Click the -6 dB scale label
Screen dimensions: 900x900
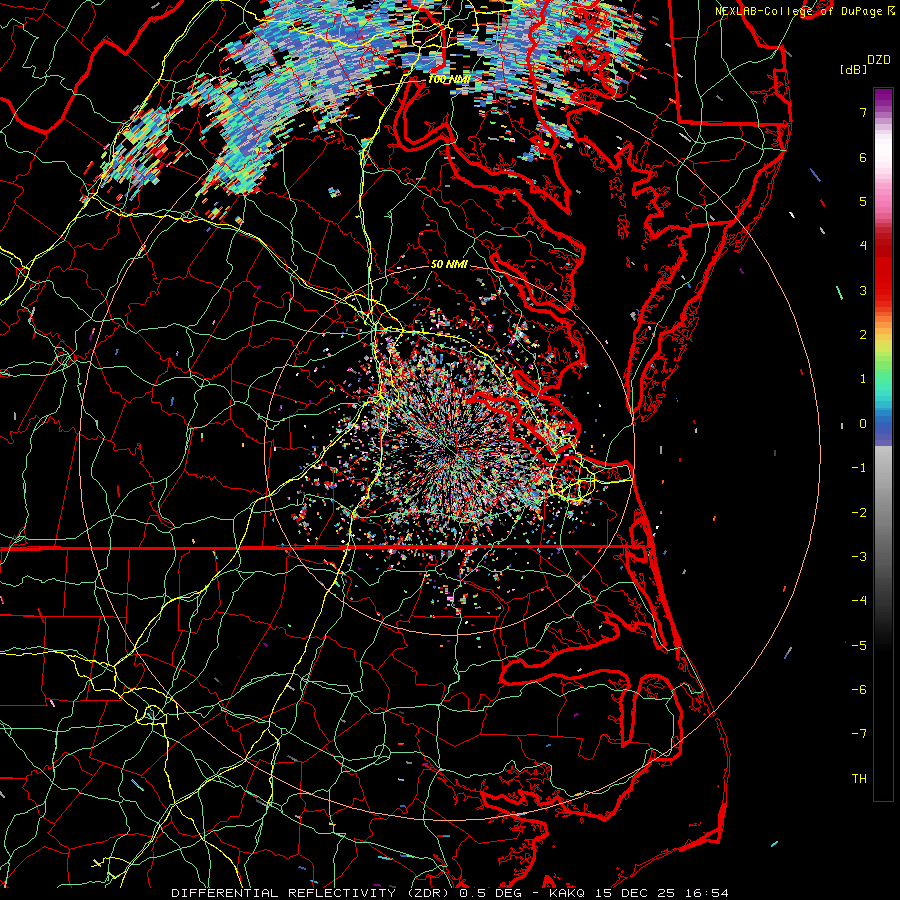pyautogui.click(x=859, y=690)
